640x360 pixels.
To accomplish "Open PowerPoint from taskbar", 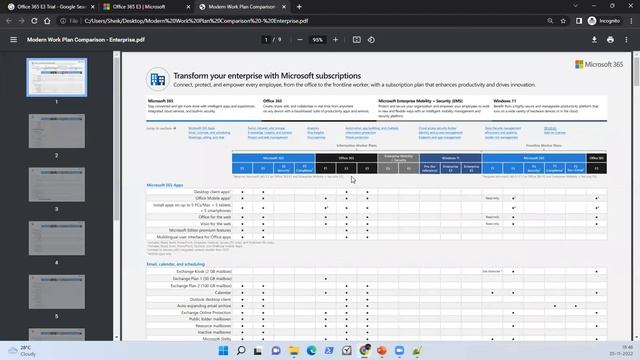I will (382, 351).
